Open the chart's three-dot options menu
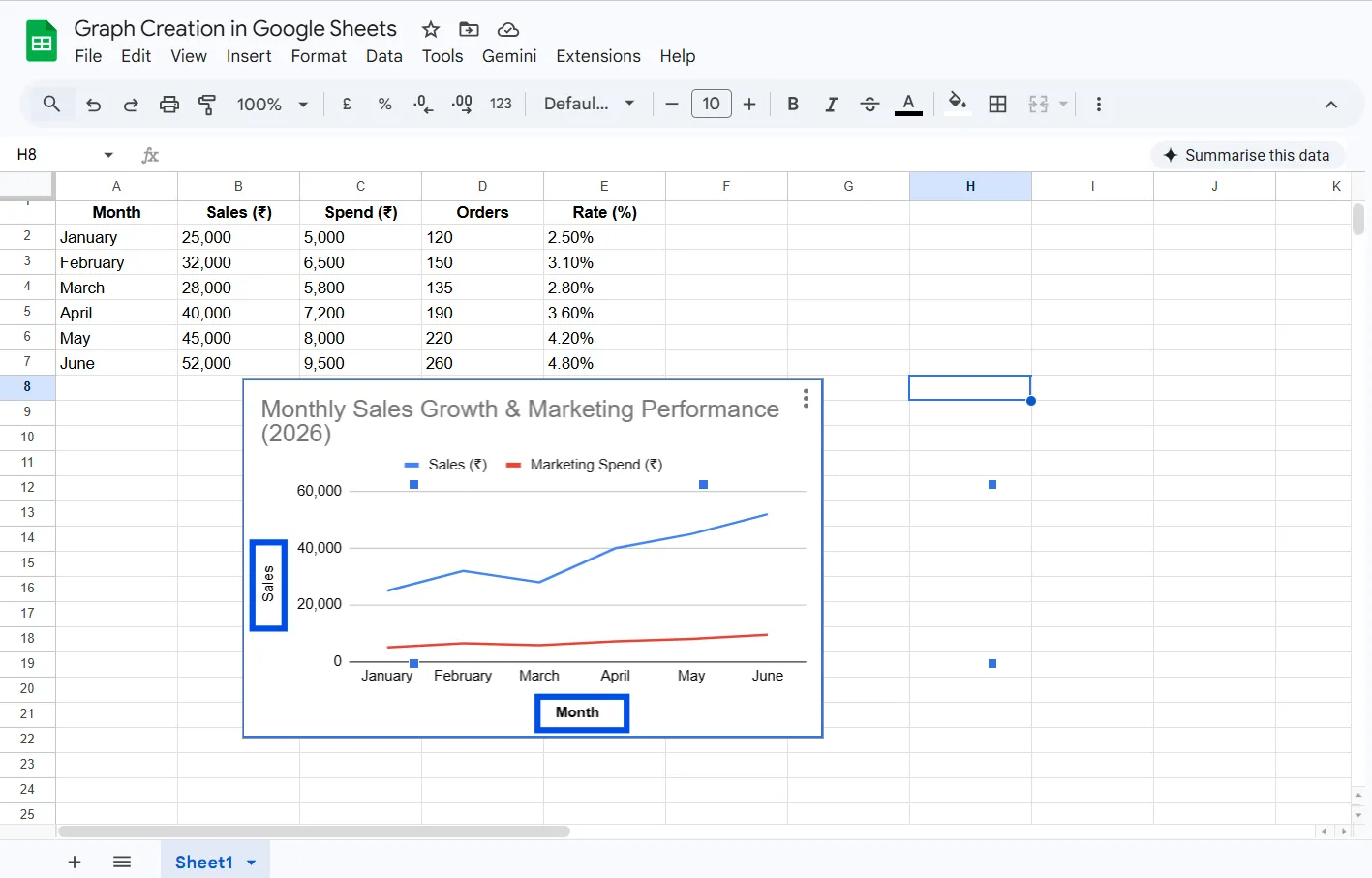The image size is (1372, 878). coord(805,399)
